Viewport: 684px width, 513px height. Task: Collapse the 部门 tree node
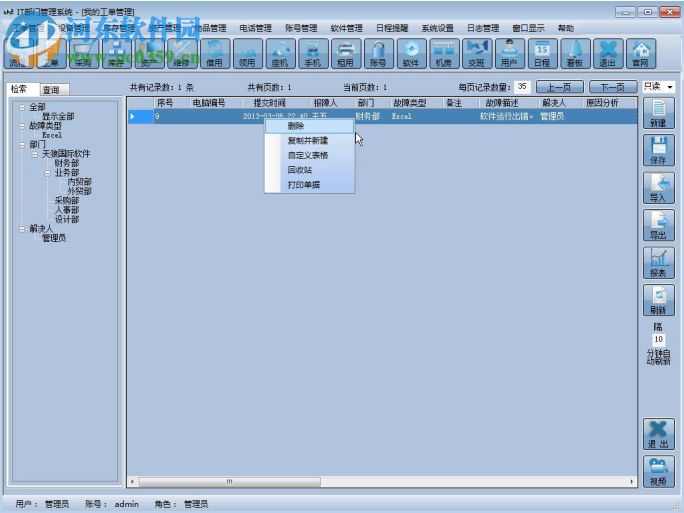[22, 144]
